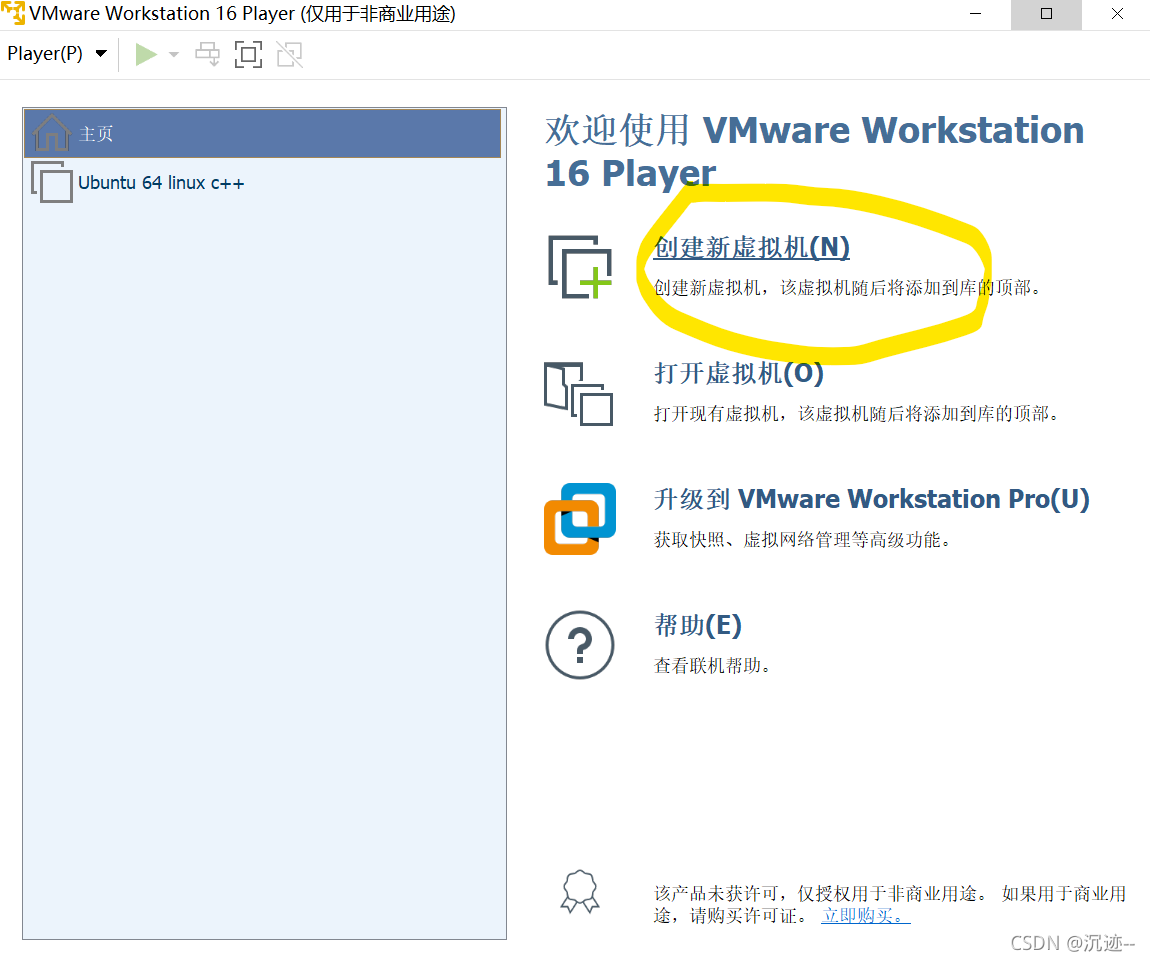The width and height of the screenshot is (1150, 961).
Task: Click the green power on play icon
Action: tap(146, 54)
